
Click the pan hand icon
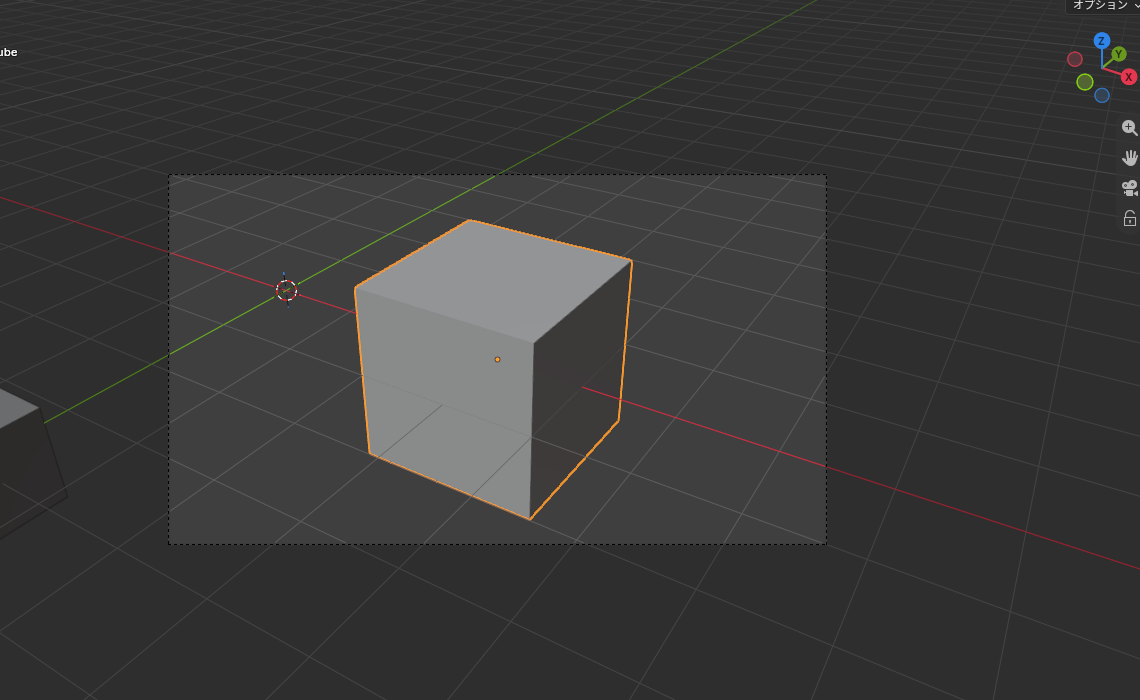[x=1129, y=158]
